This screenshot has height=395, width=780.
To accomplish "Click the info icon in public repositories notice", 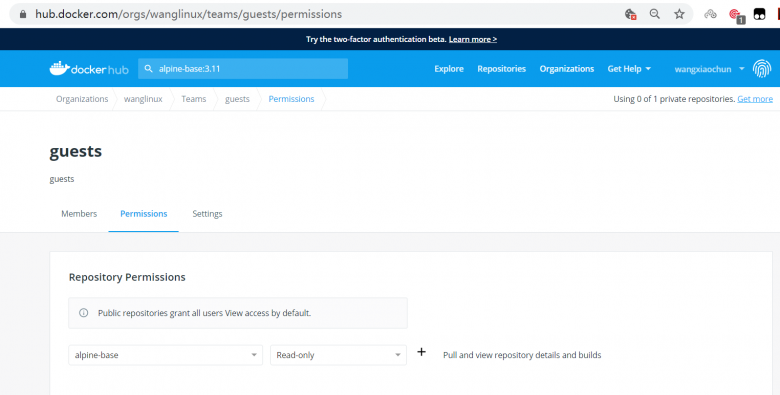I will (x=84, y=313).
